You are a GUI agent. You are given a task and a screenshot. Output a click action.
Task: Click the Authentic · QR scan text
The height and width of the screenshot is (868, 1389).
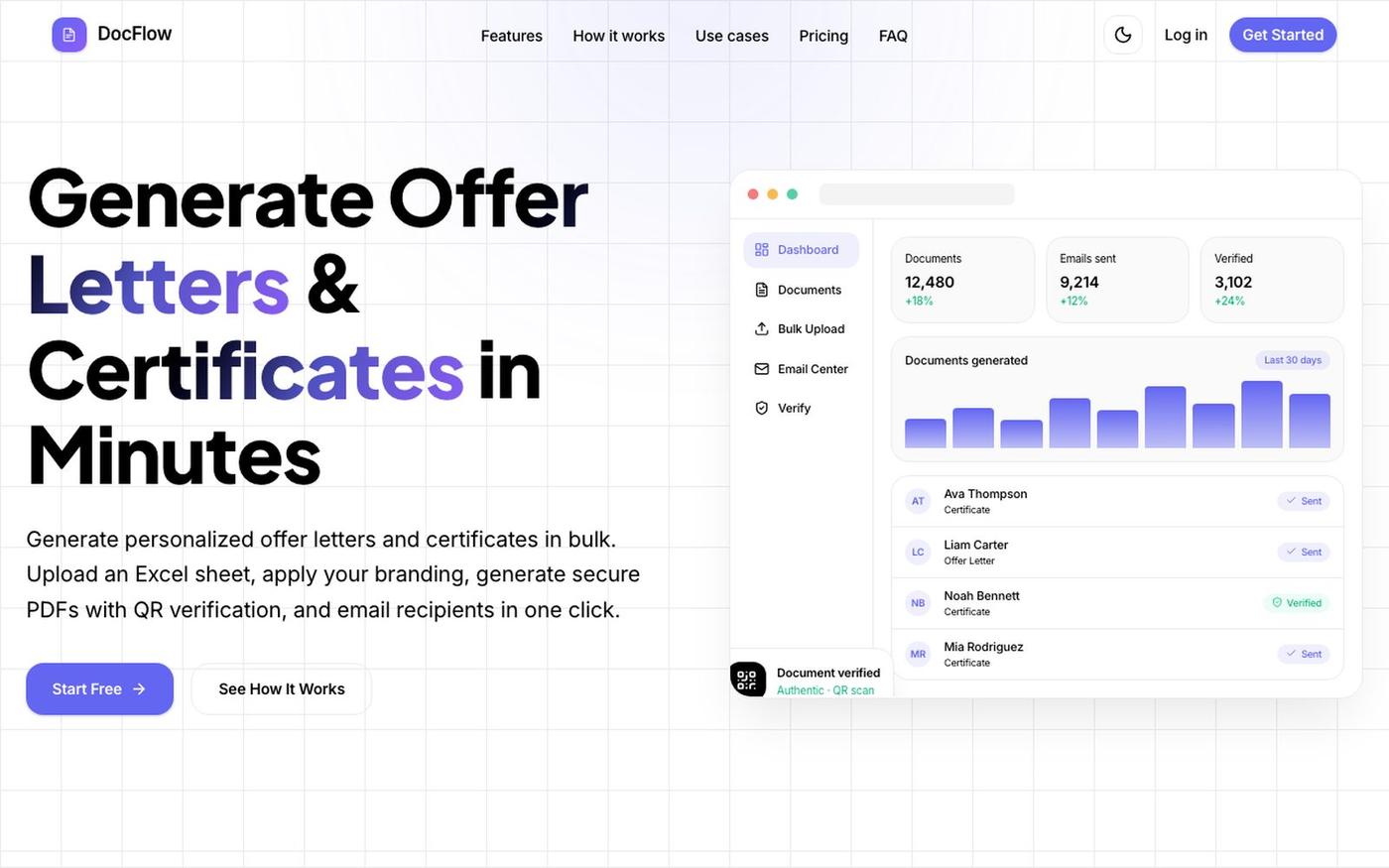point(825,690)
